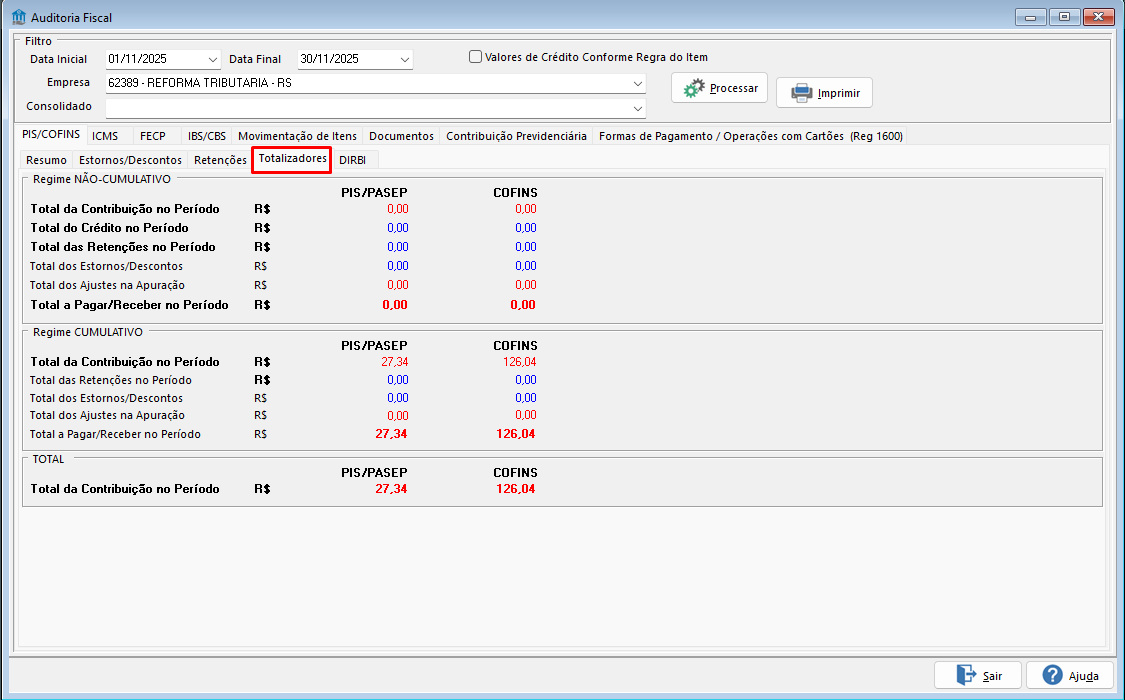1125x700 pixels.
Task: Click the Regime CUMULATIVO group title
Action: (x=88, y=333)
